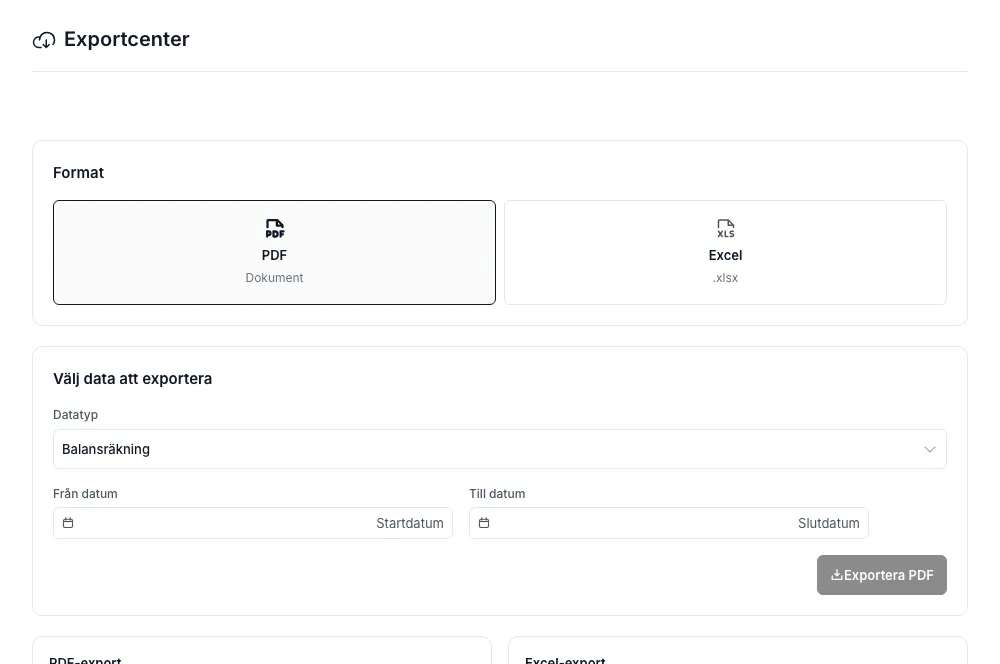The width and height of the screenshot is (1000, 664).
Task: Select the PDF Dokument format card
Action: point(274,253)
